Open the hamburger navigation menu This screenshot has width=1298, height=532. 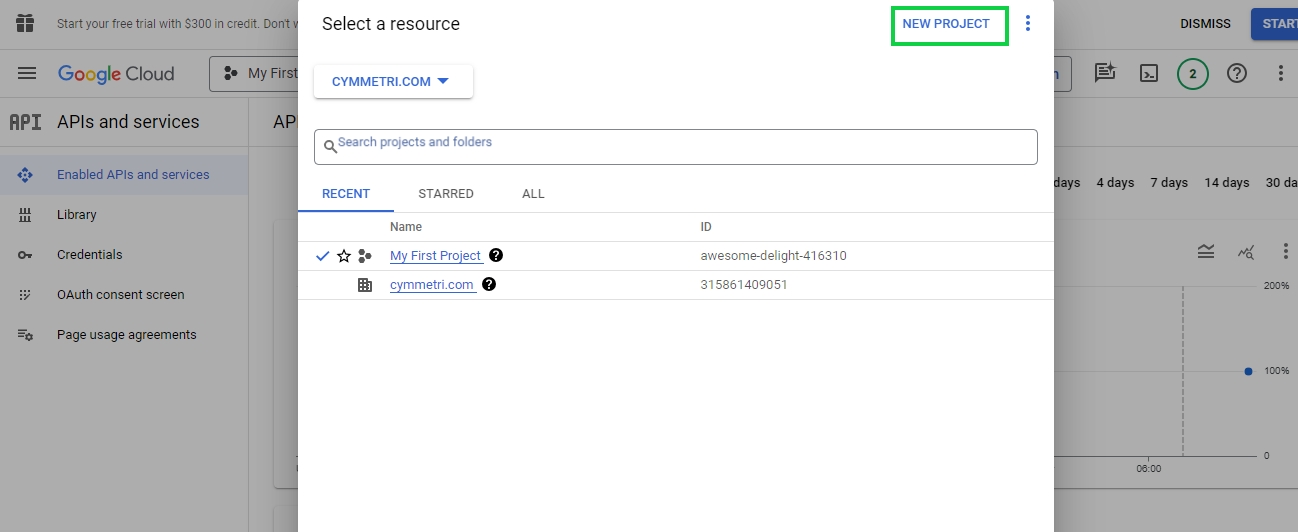coord(27,74)
